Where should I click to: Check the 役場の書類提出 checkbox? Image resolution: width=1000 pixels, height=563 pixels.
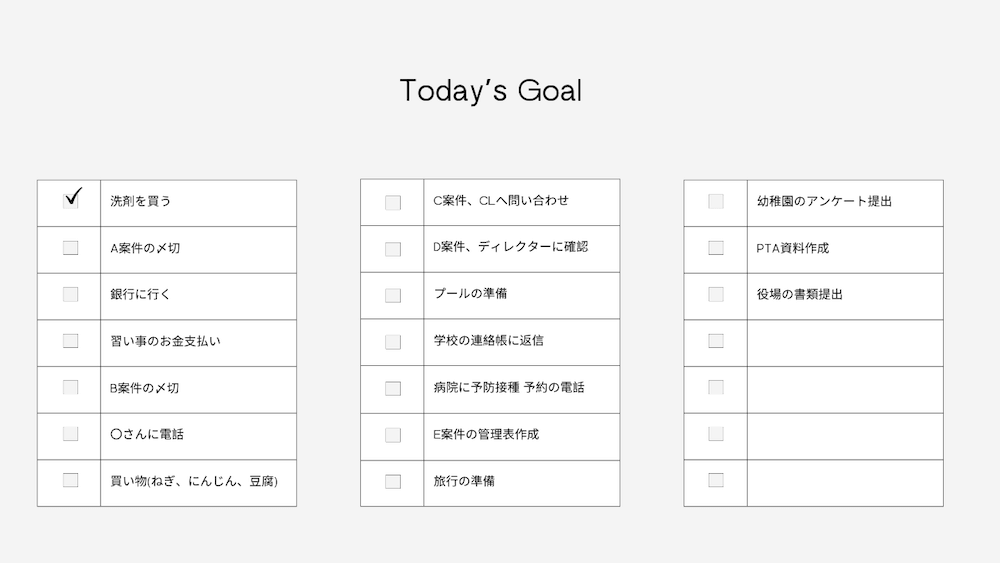coord(716,294)
